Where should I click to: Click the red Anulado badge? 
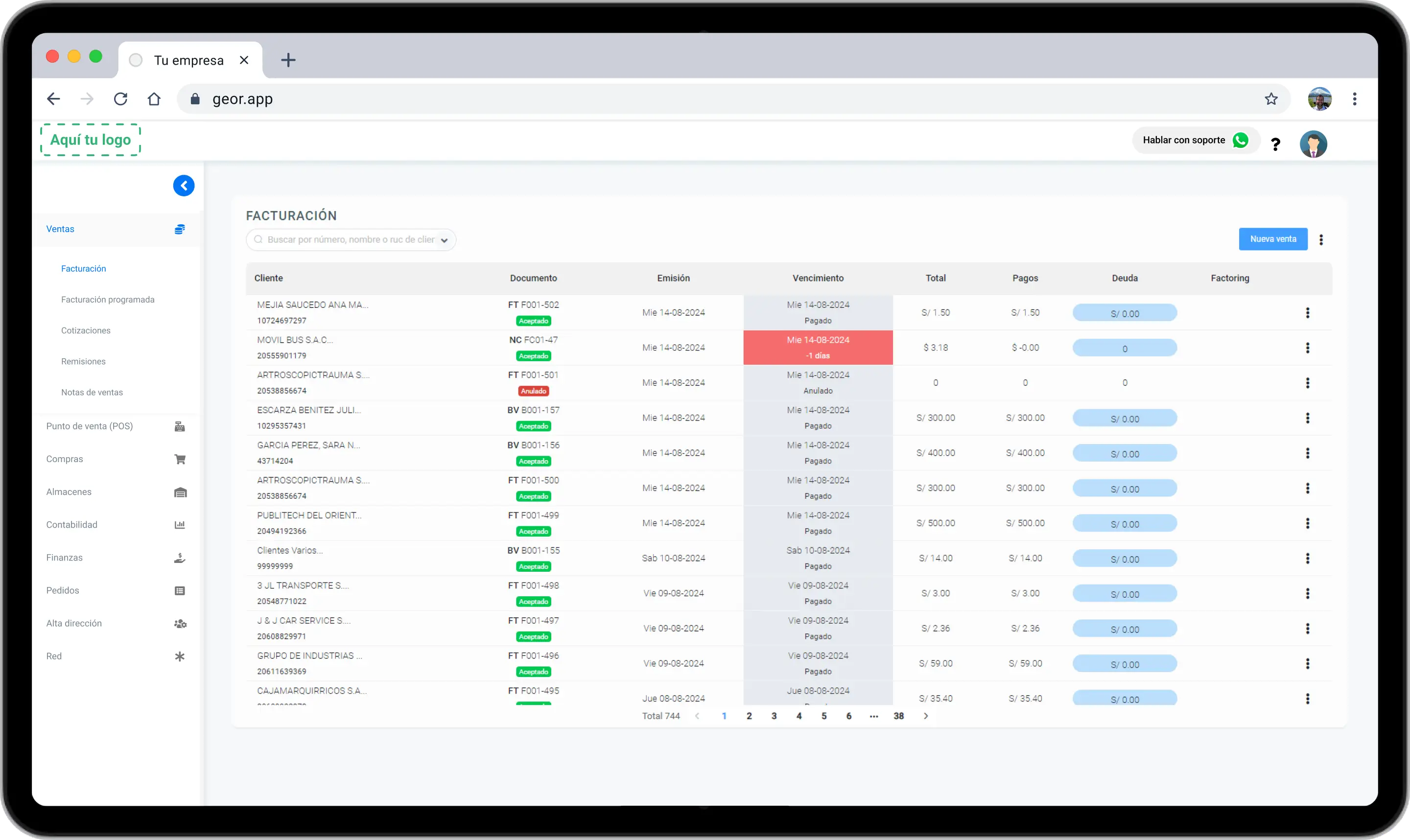click(x=533, y=391)
